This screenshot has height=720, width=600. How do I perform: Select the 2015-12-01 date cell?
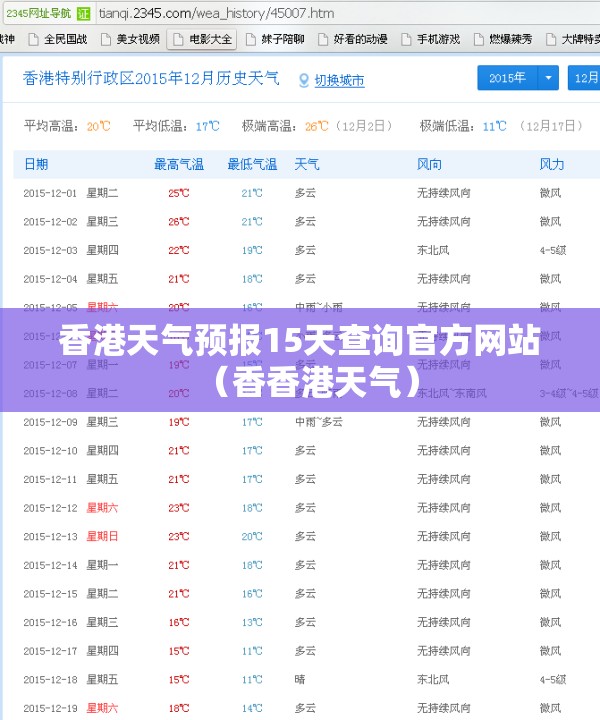(50, 193)
